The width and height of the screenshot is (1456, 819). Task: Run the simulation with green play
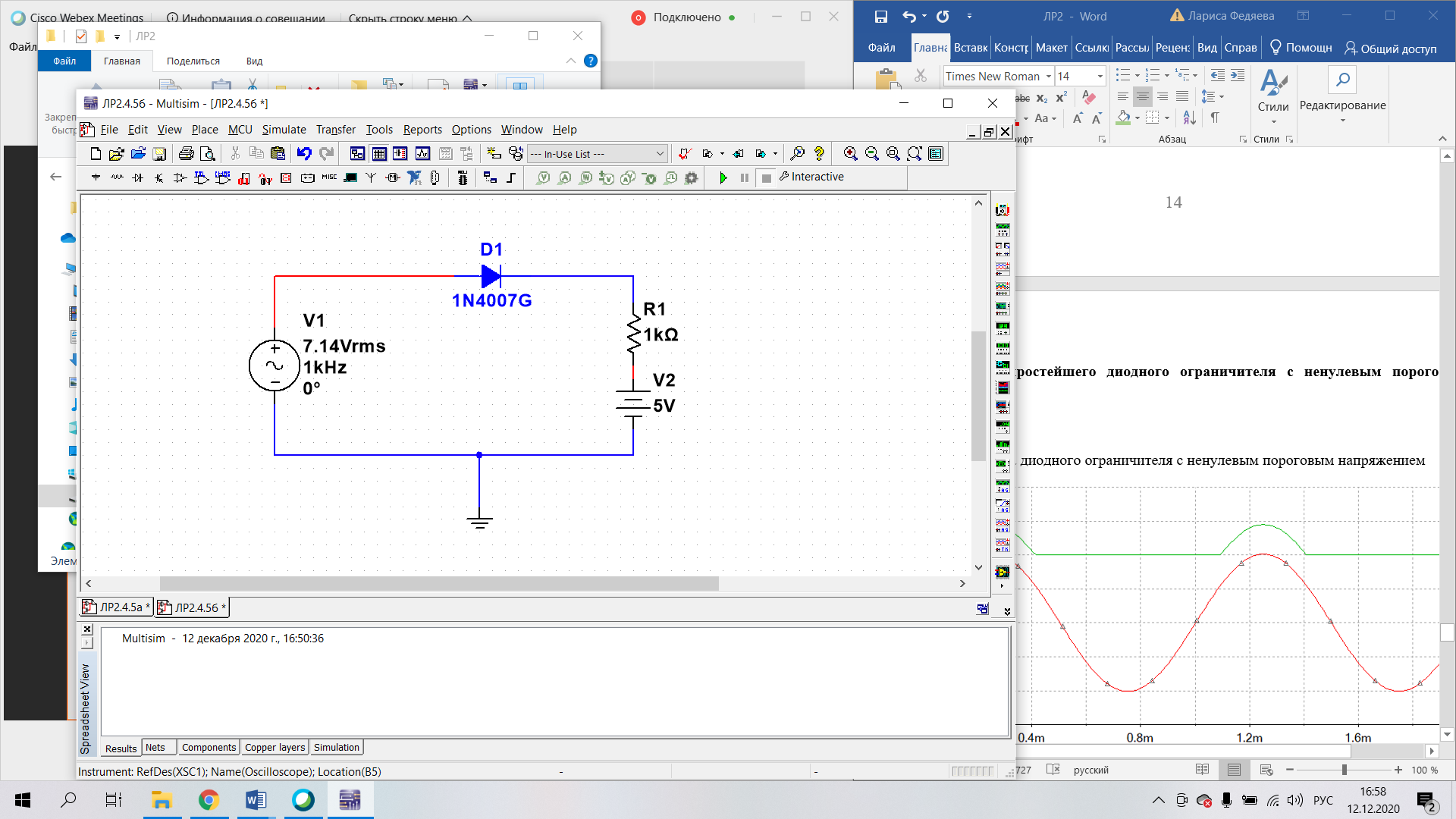coord(723,177)
